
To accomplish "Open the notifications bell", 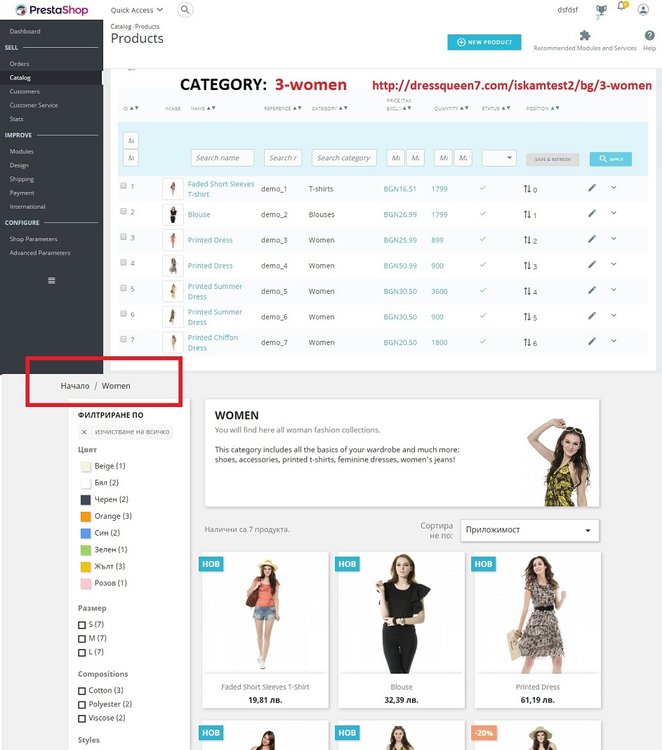I will (x=622, y=6).
